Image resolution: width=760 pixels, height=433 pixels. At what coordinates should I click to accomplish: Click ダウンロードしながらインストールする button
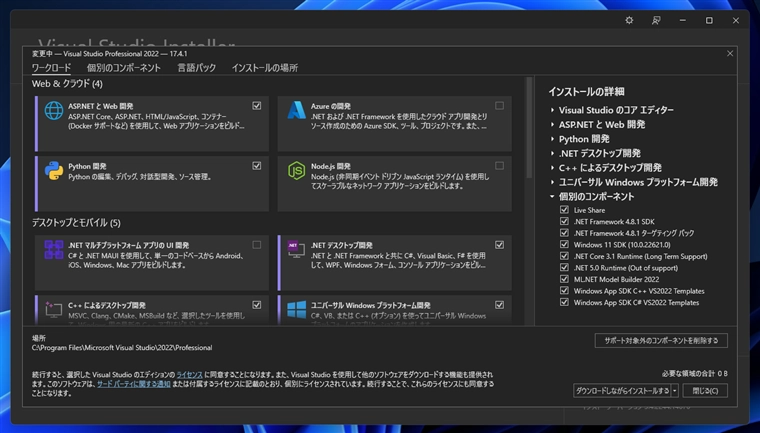(622, 391)
